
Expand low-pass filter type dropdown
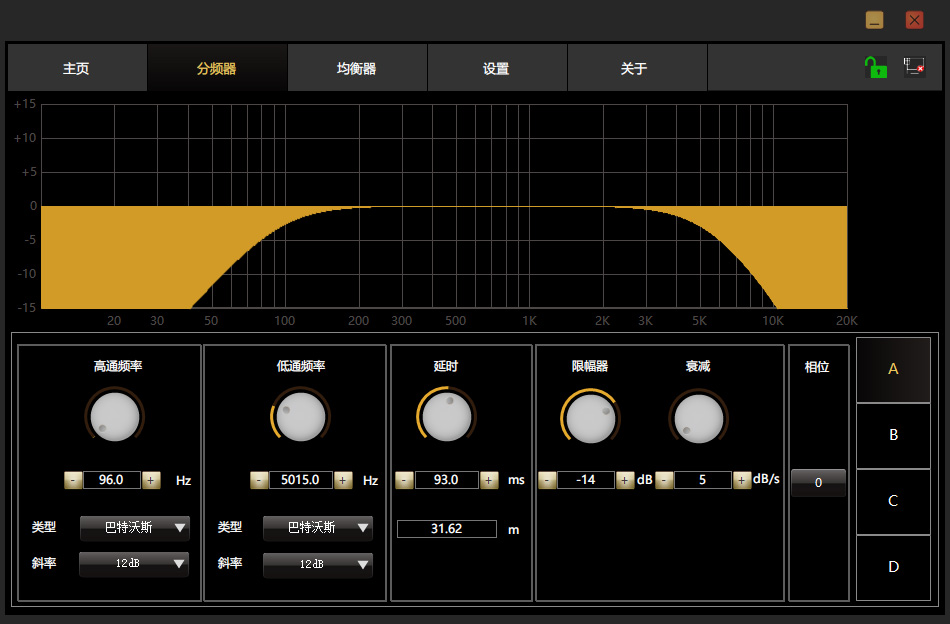click(317, 527)
